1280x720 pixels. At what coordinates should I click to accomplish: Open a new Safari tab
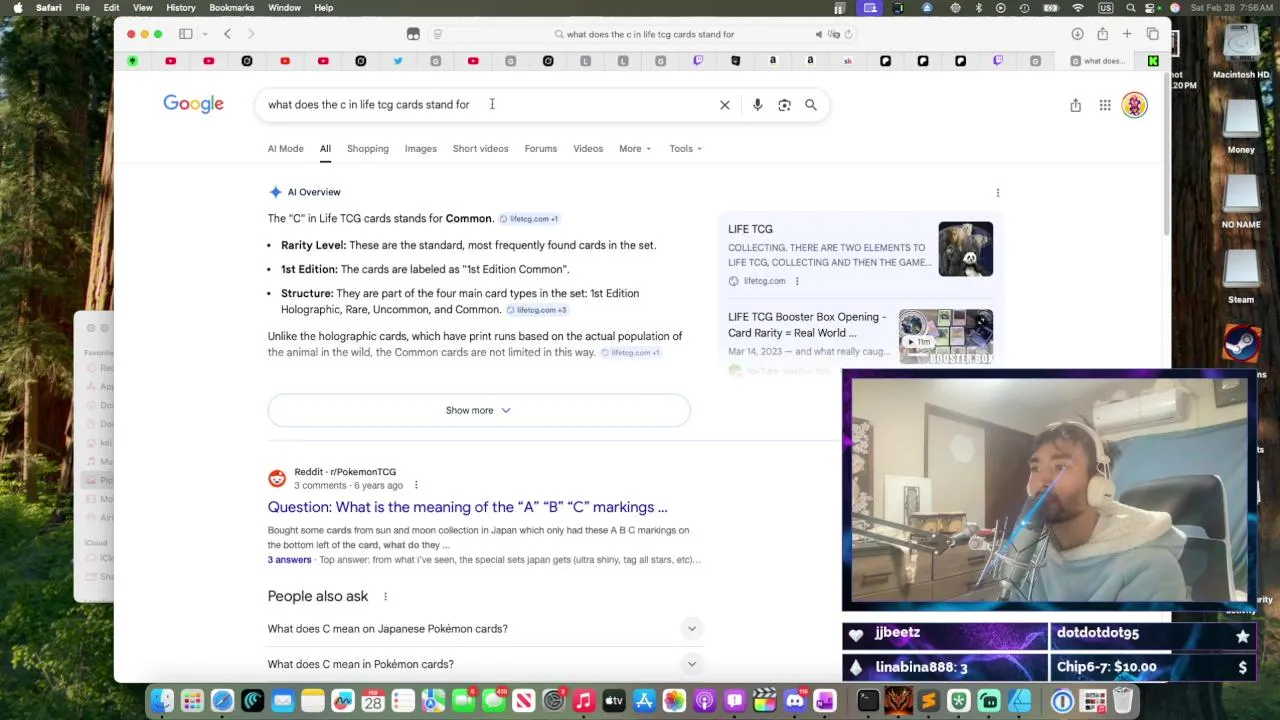1127,34
